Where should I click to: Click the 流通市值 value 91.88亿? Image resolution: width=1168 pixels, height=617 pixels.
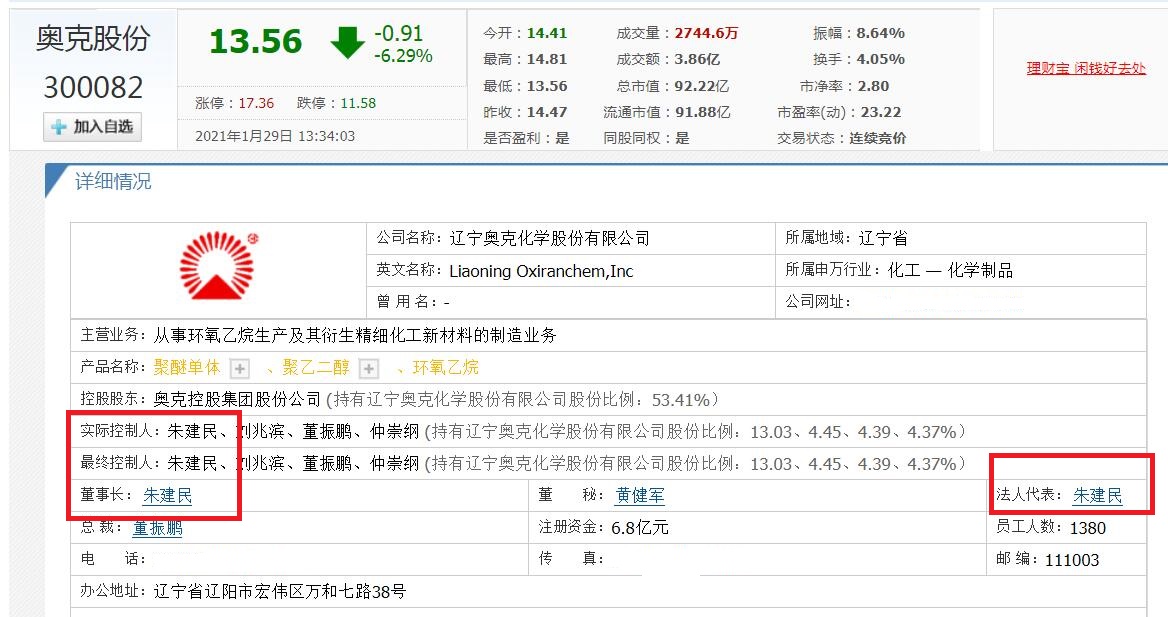click(702, 113)
